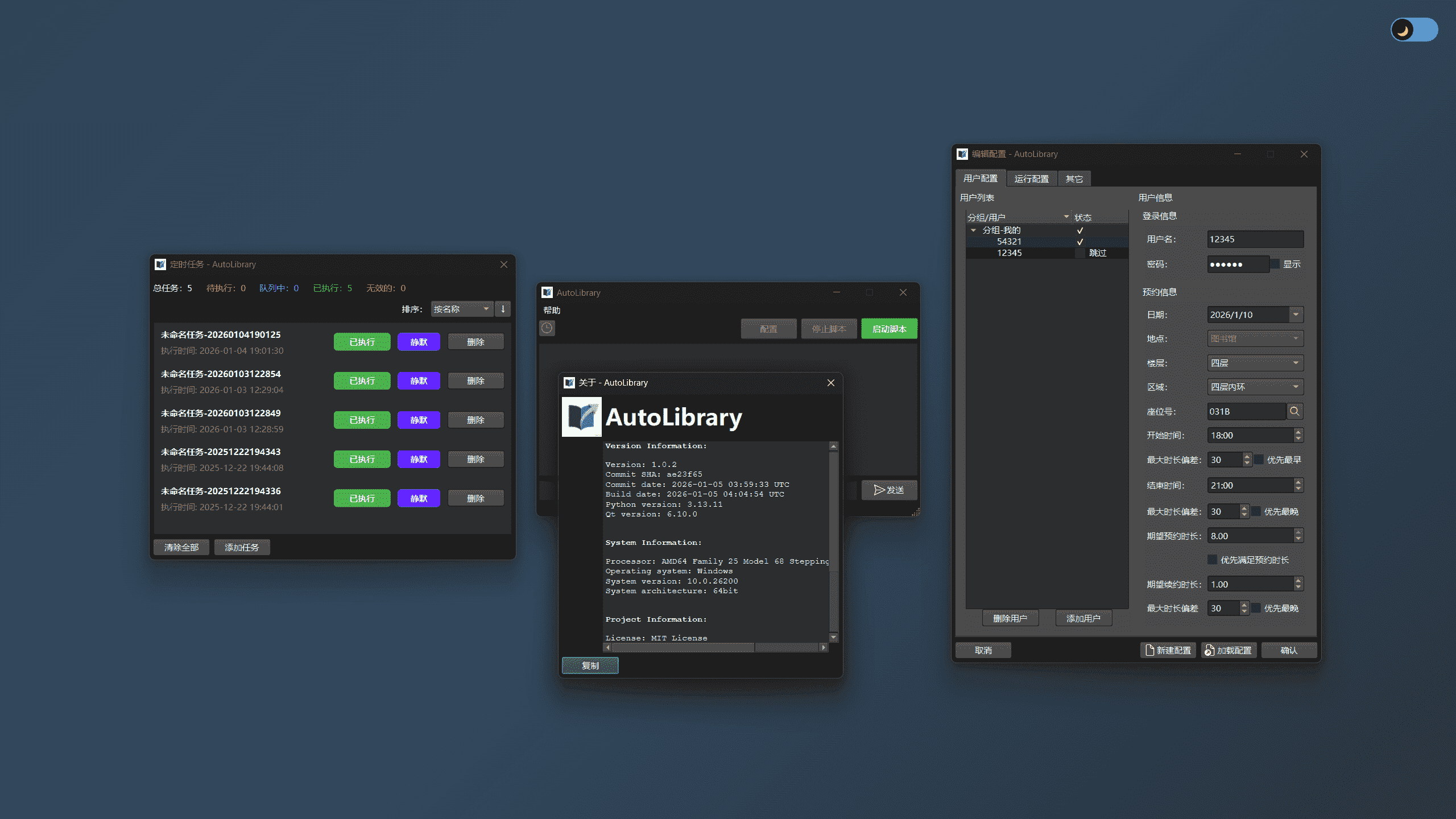Viewport: 1456px width, 819px height.
Task: Click the descending sort arrow icon
Action: click(503, 309)
